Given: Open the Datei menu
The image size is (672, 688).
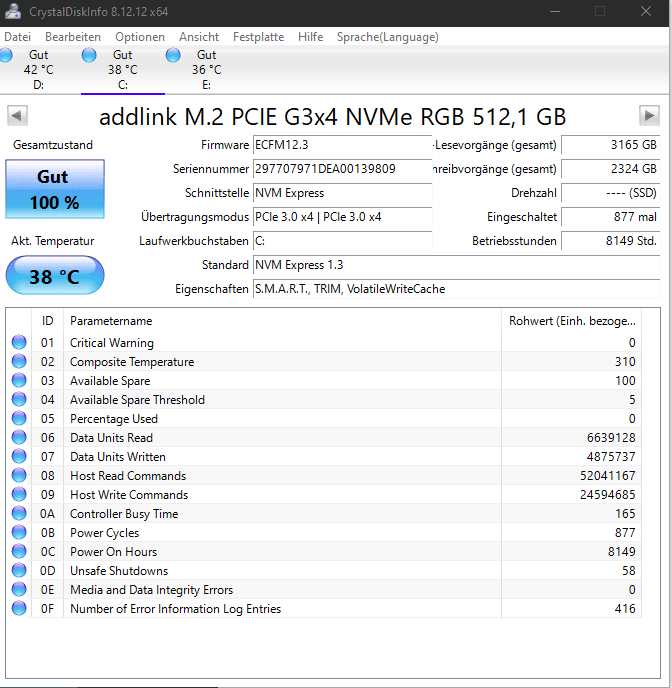Looking at the screenshot, I should click(x=18, y=37).
